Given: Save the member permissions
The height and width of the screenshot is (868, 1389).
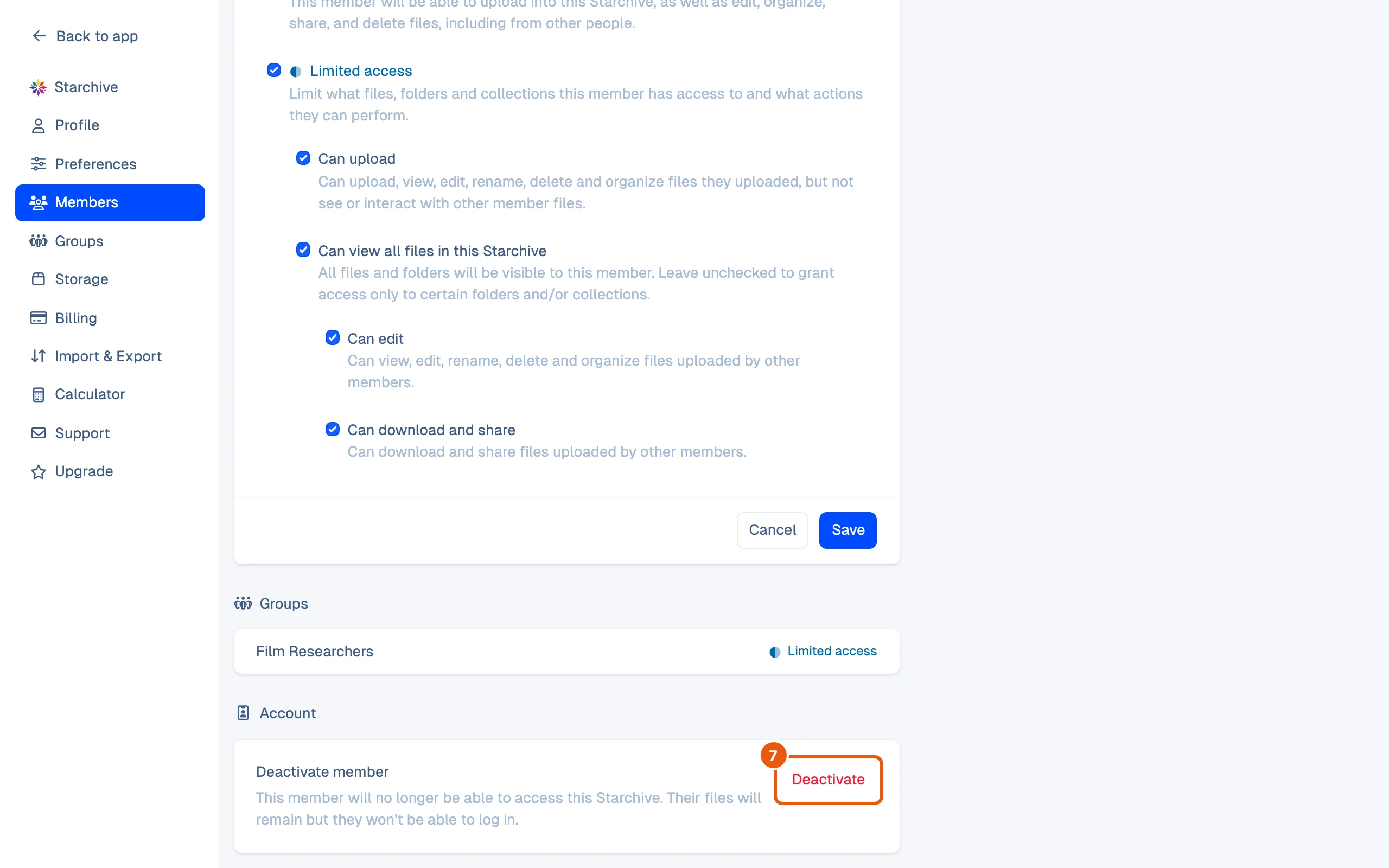Looking at the screenshot, I should click(847, 531).
